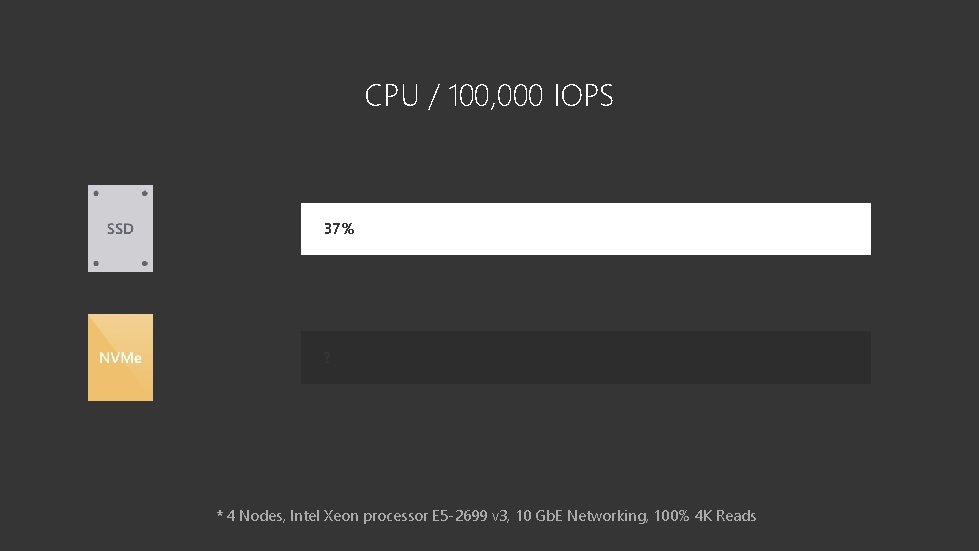
Task: Click 'Intel Xeon processor E5-2699 v3' text
Action: pyautogui.click(x=399, y=516)
